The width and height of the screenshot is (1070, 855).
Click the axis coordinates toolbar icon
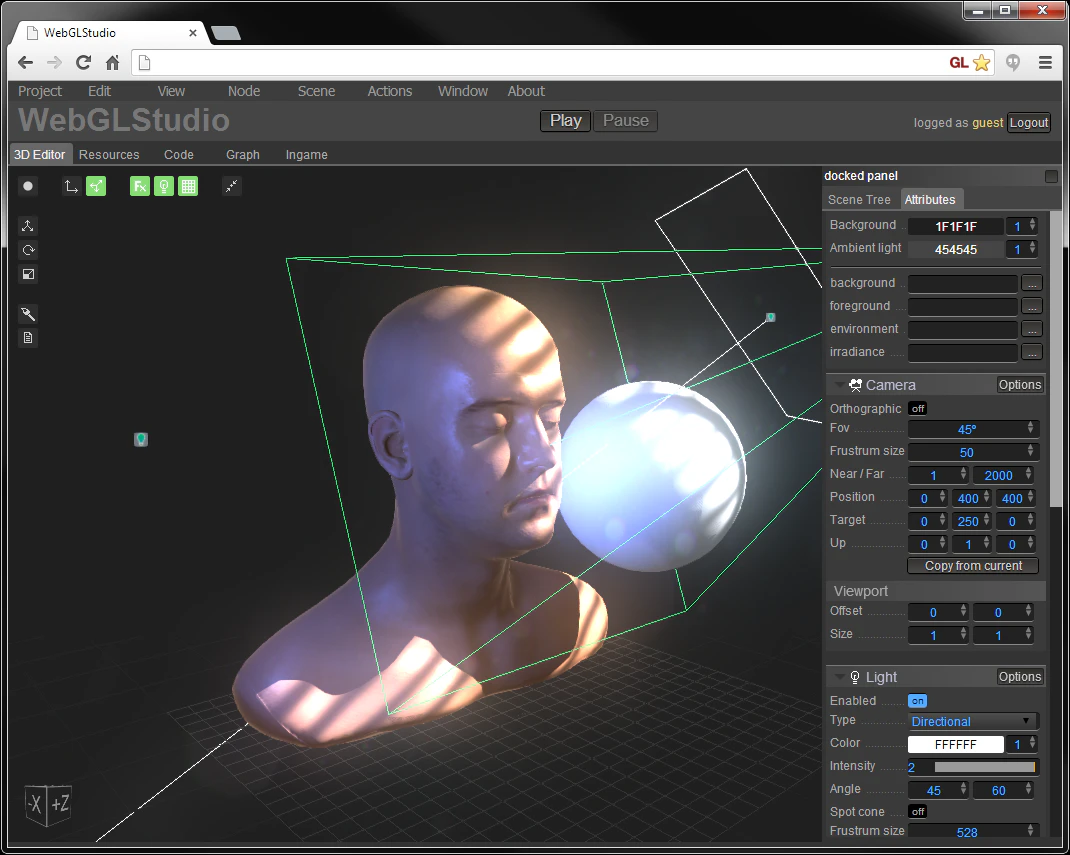(x=71, y=186)
